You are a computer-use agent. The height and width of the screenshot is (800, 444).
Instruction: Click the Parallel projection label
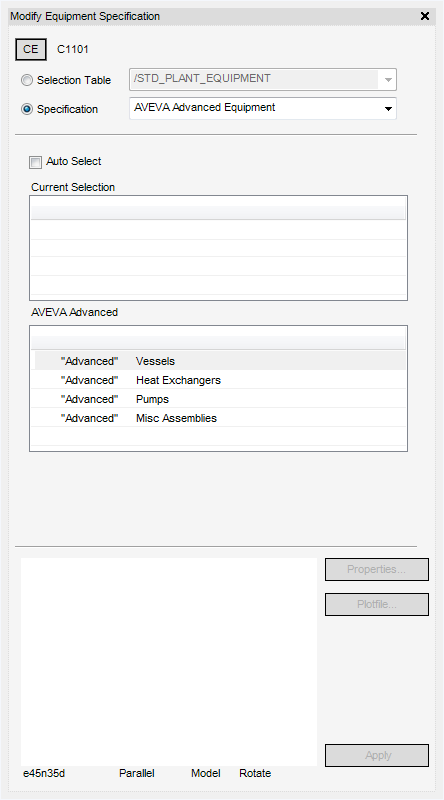coord(137,773)
